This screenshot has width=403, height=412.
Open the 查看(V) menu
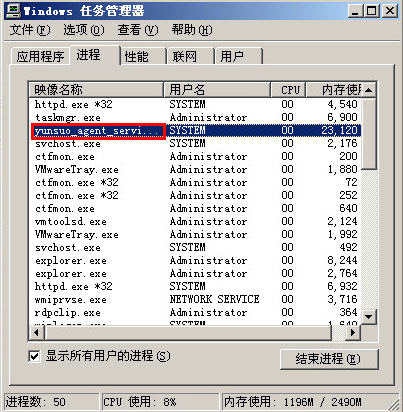[x=138, y=30]
